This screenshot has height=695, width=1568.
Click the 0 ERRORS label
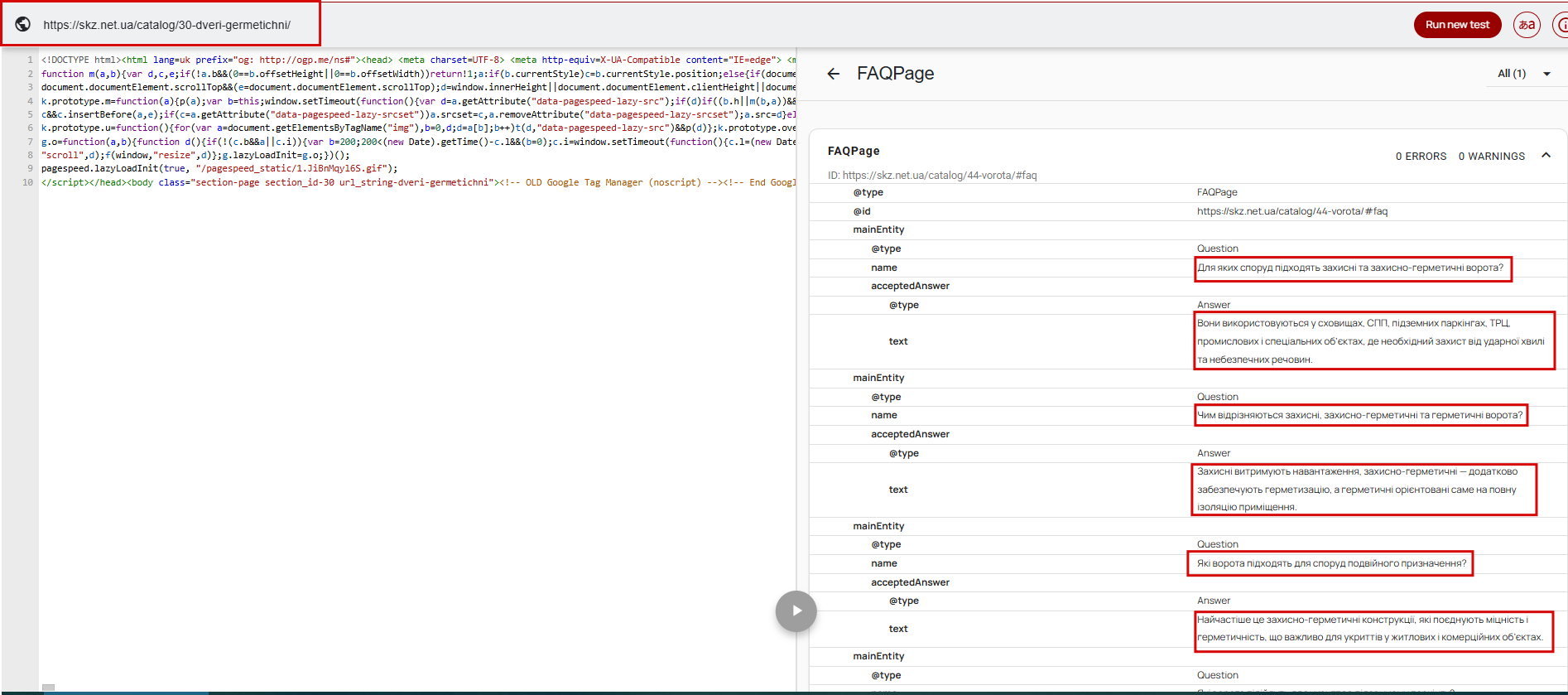pos(1421,157)
